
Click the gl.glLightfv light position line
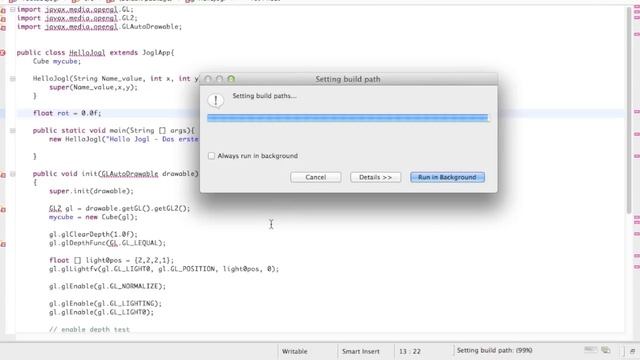[x=164, y=269]
